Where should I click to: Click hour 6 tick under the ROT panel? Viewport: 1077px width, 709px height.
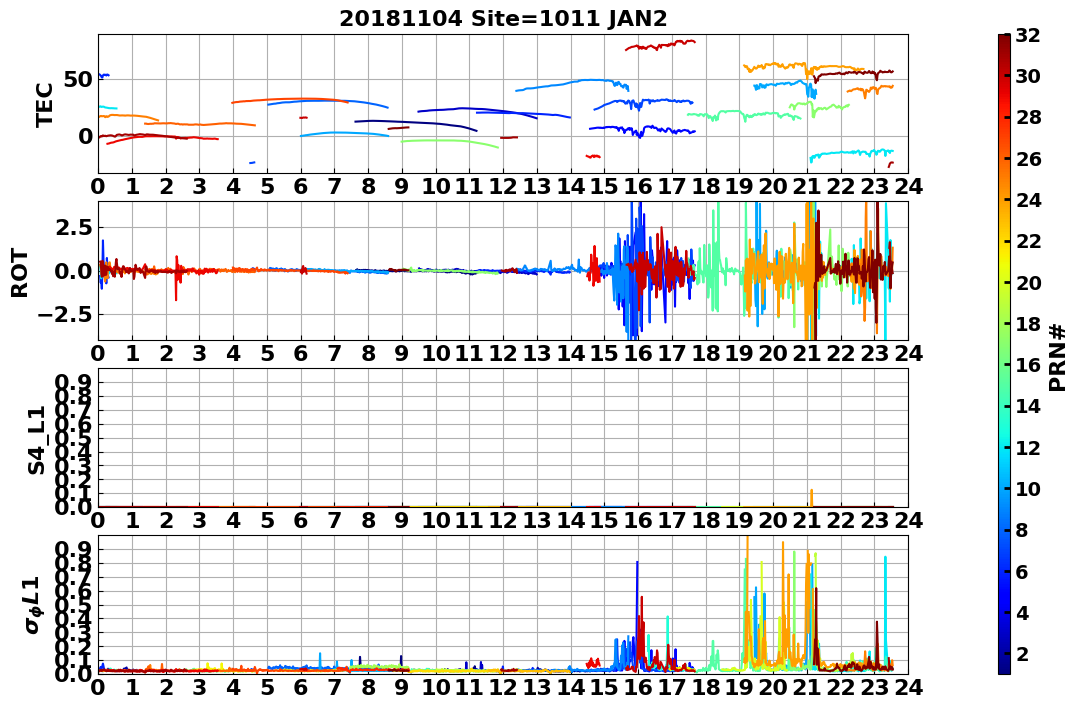(x=301, y=353)
